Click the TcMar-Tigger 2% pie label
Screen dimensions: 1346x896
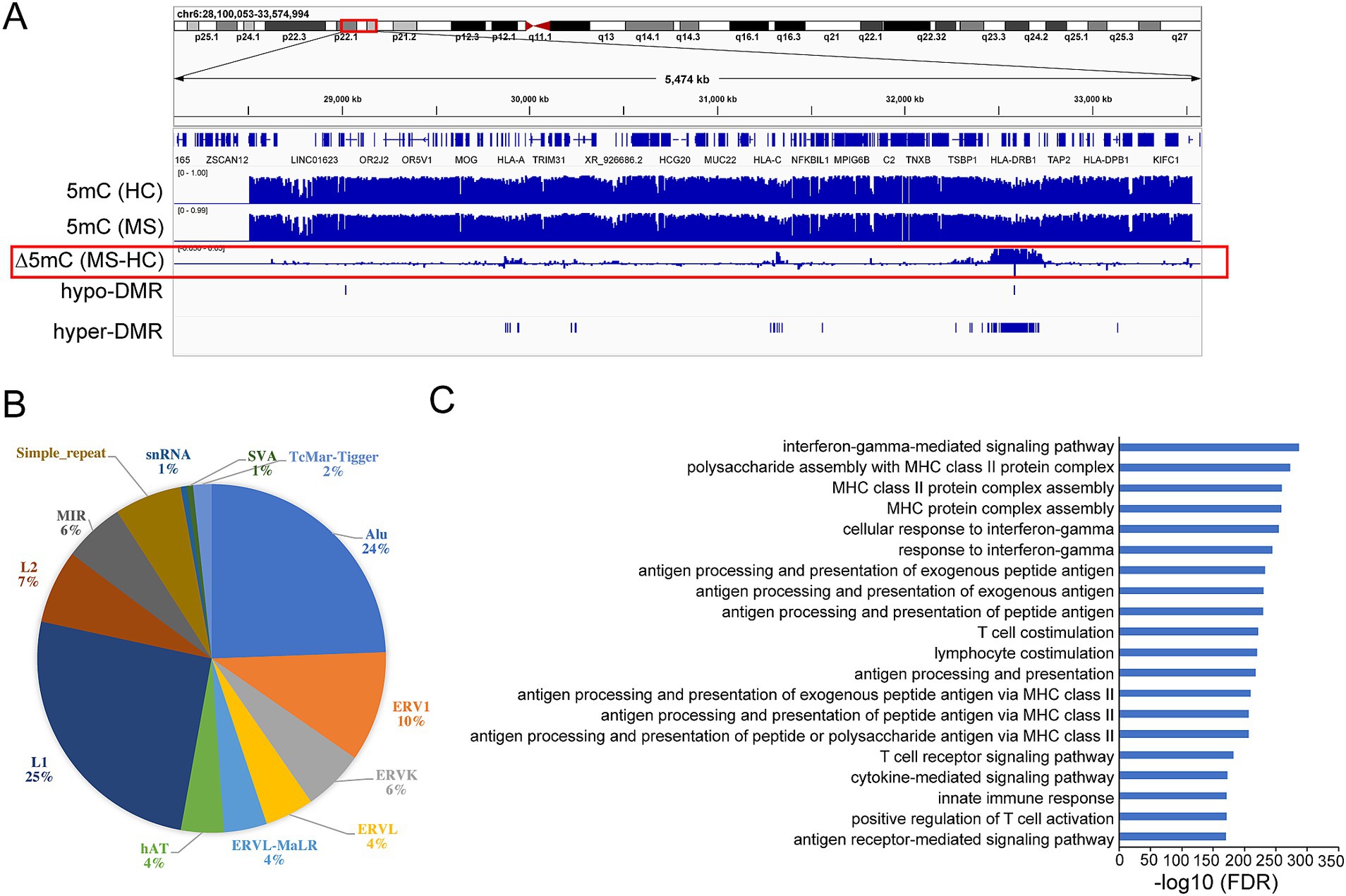coord(334,464)
